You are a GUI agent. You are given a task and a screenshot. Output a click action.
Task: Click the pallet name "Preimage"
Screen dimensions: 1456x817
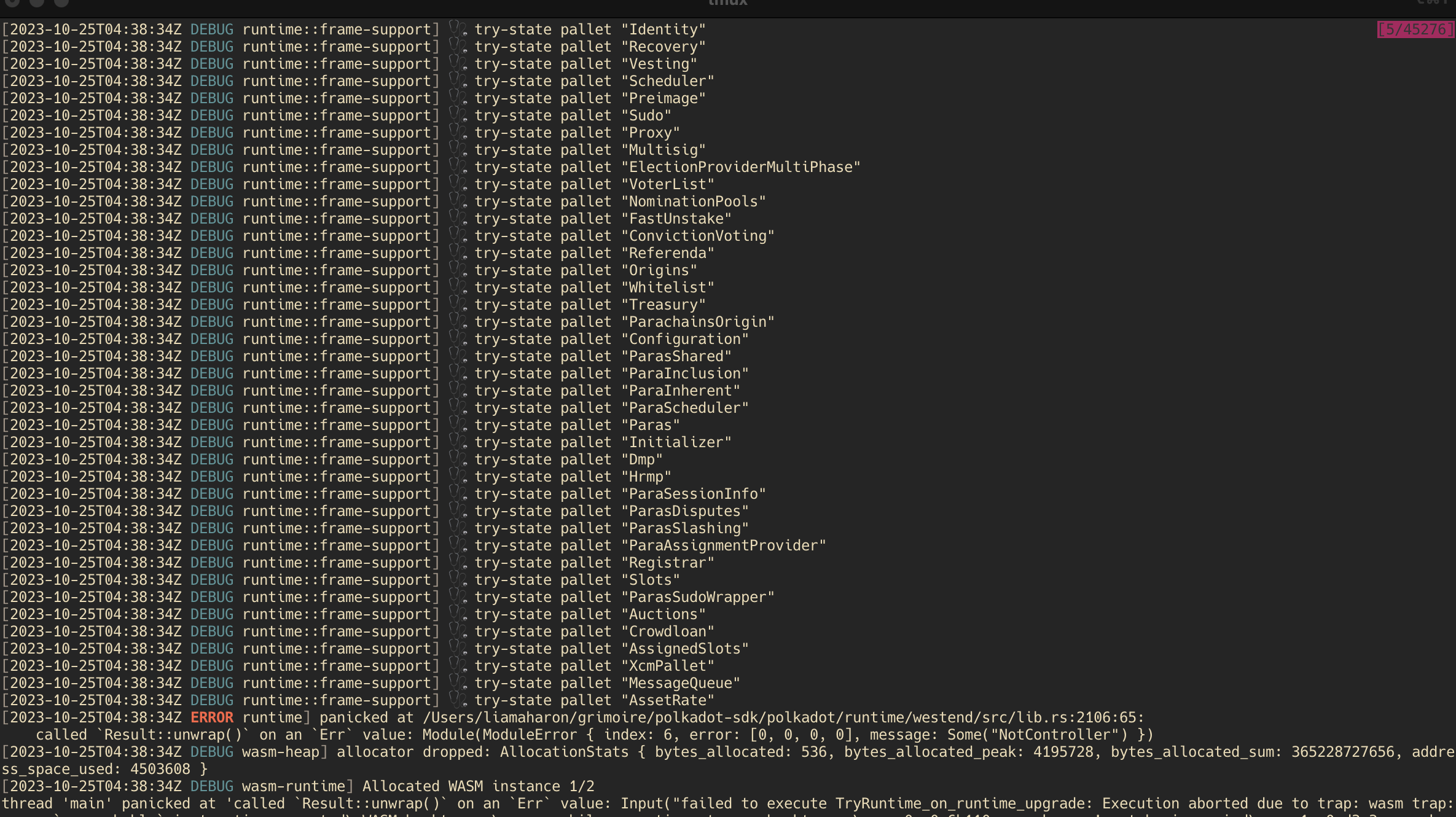pyautogui.click(x=663, y=98)
